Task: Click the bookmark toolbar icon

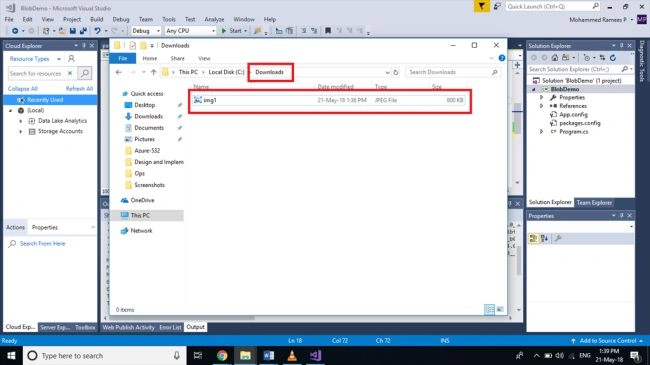Action: coord(328,31)
